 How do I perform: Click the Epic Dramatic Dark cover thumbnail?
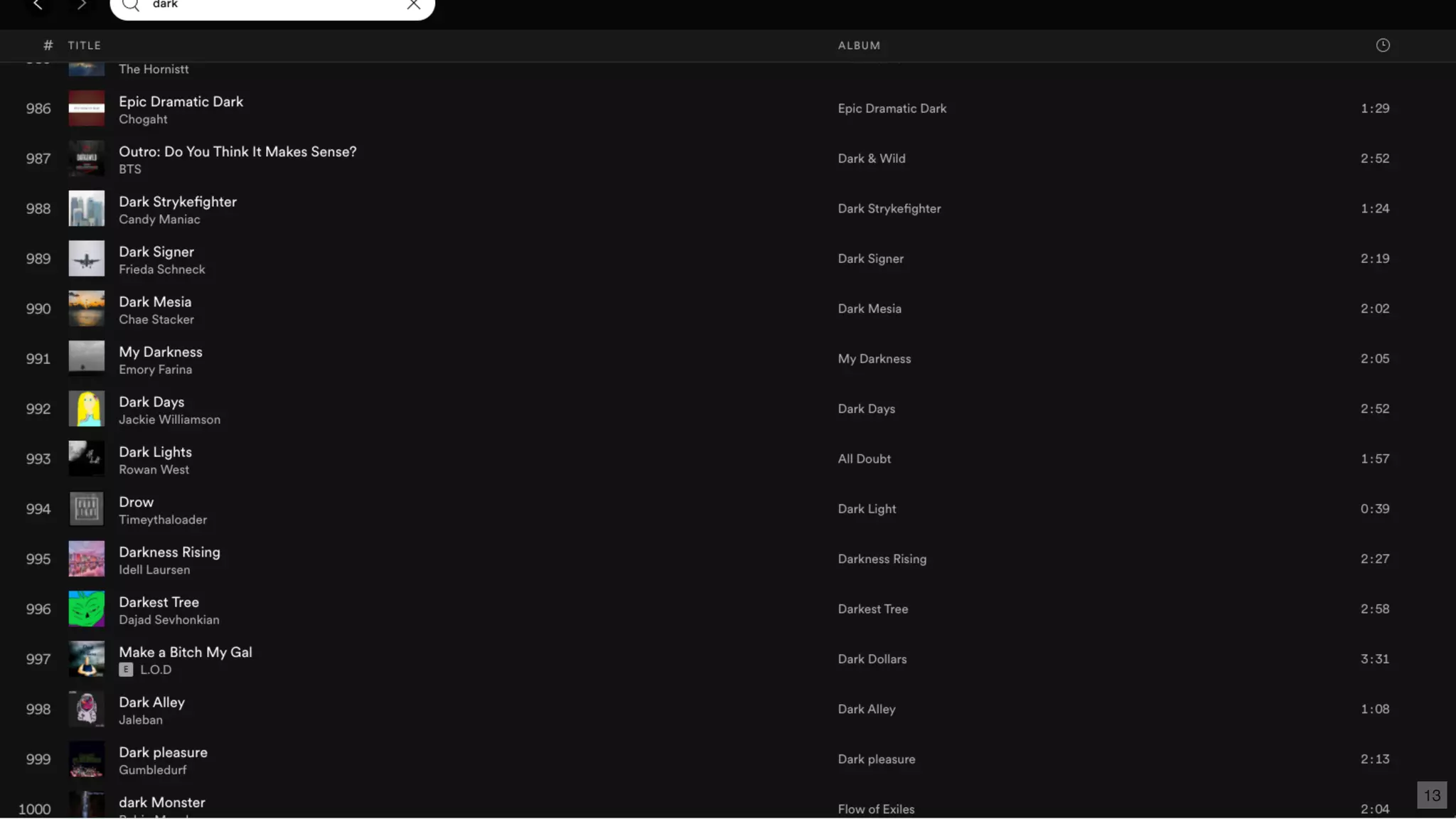(x=87, y=109)
